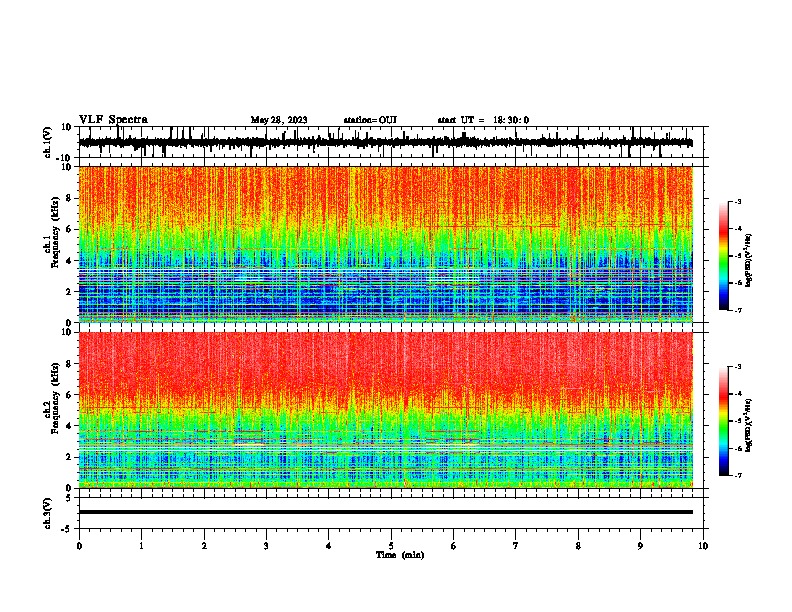Click the "2" minute time axis tick

204,546
